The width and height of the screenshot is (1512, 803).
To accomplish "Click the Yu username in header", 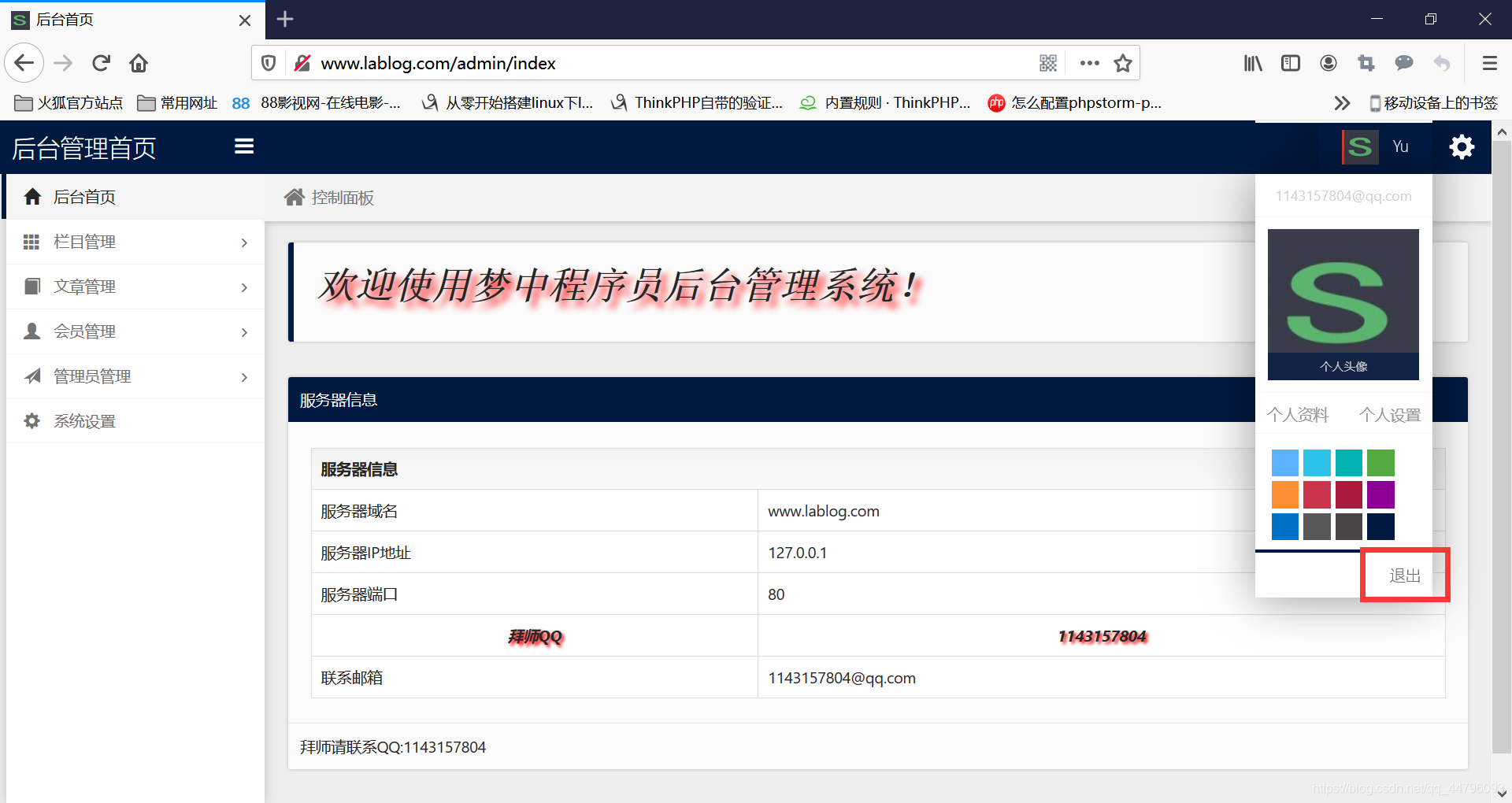I will tap(1400, 146).
